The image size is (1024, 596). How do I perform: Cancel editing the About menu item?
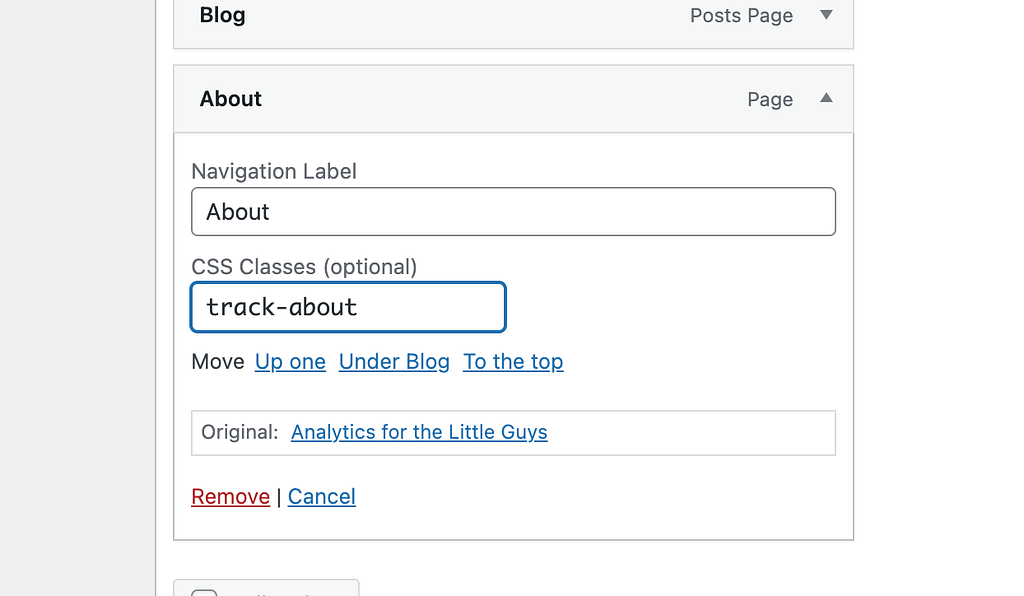coord(321,496)
